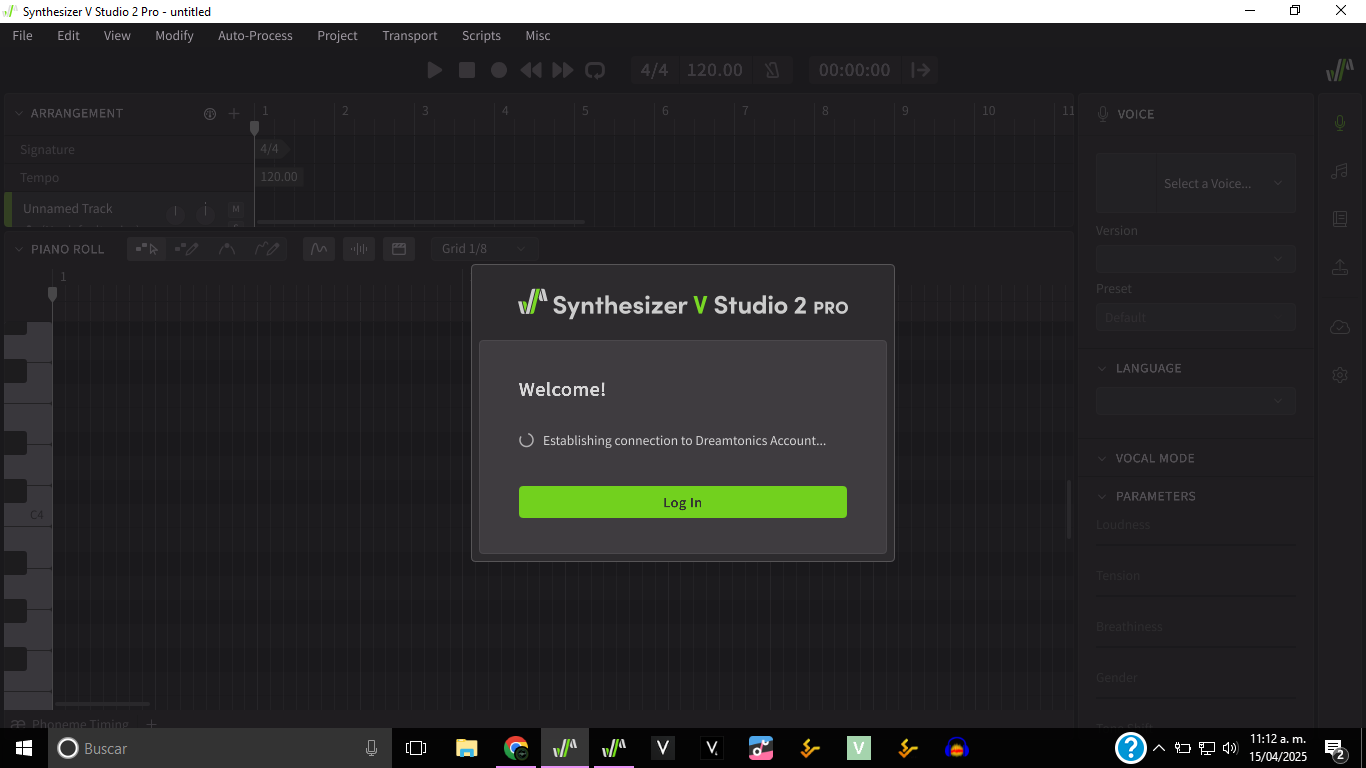Viewport: 1366px width, 768px height.
Task: Open Google Chrome from the taskbar
Action: tap(516, 748)
